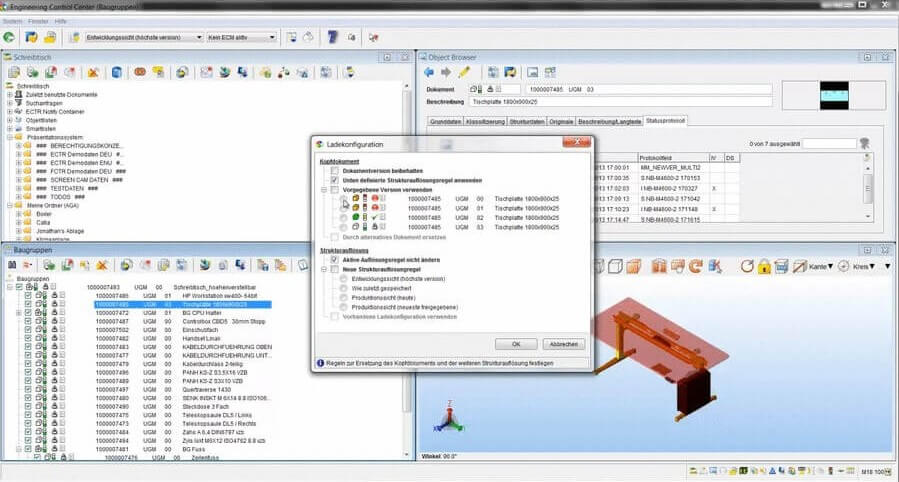Viewport: 899px width, 482px height.
Task: Enable 'Dokumentversion beibehalten' checkbox
Action: [x=335, y=171]
